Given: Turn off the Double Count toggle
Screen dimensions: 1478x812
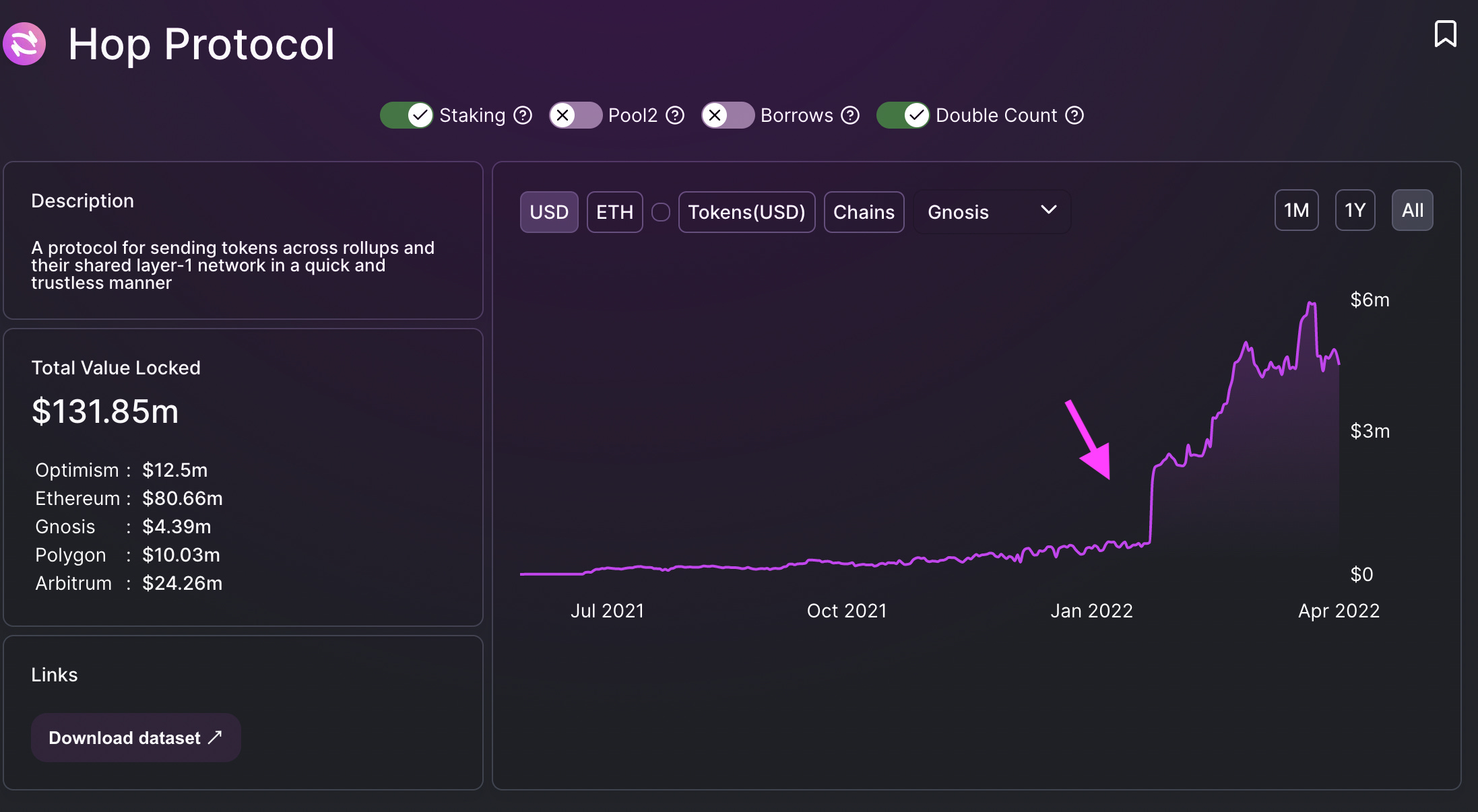Looking at the screenshot, I should tap(903, 116).
